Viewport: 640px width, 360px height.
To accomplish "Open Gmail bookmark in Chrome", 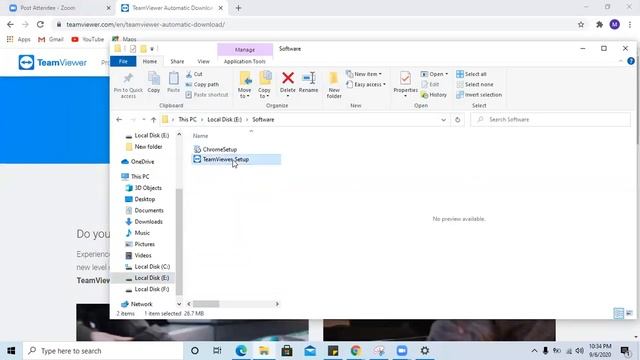I will pyautogui.click(x=51, y=39).
